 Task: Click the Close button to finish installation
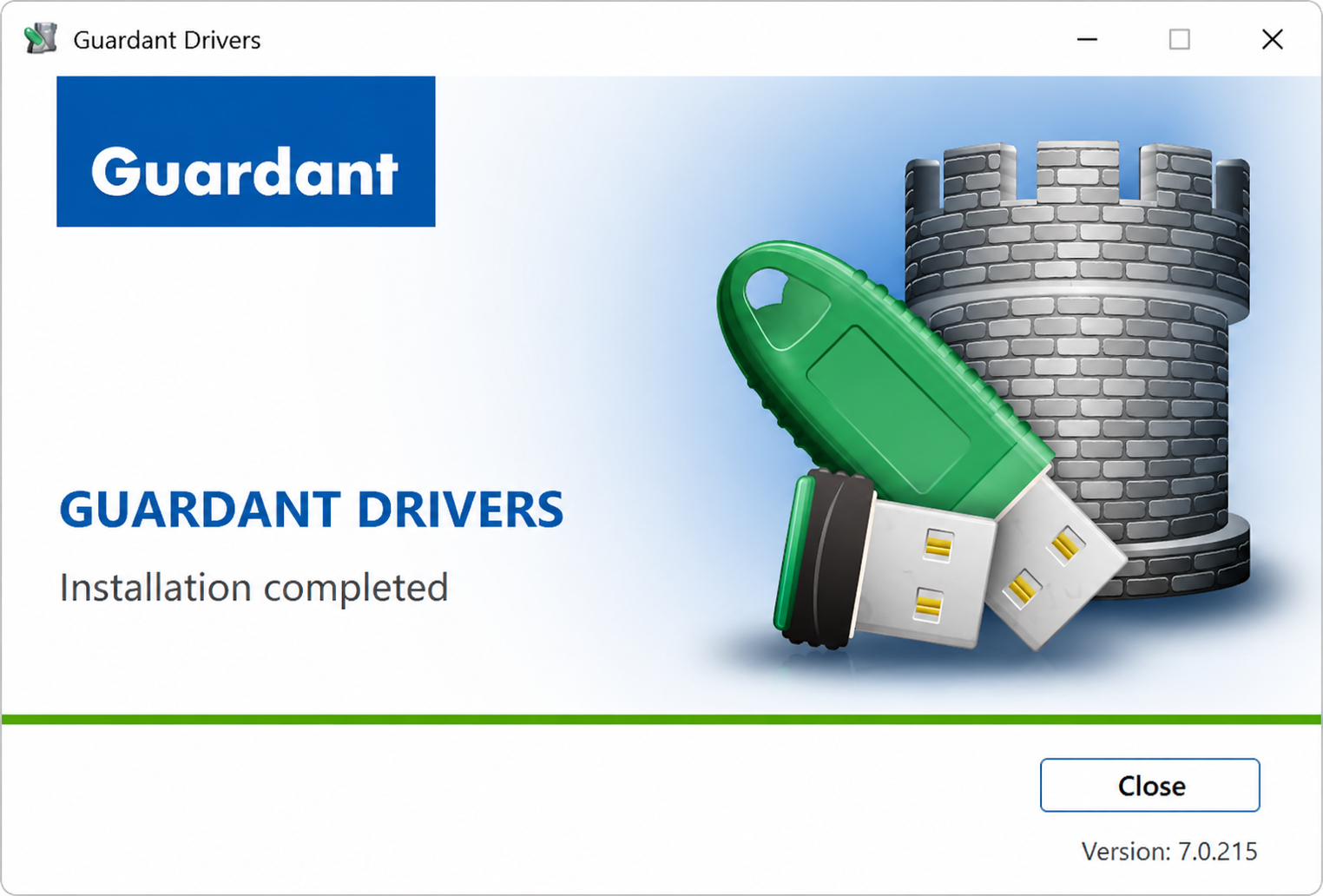click(x=1149, y=785)
